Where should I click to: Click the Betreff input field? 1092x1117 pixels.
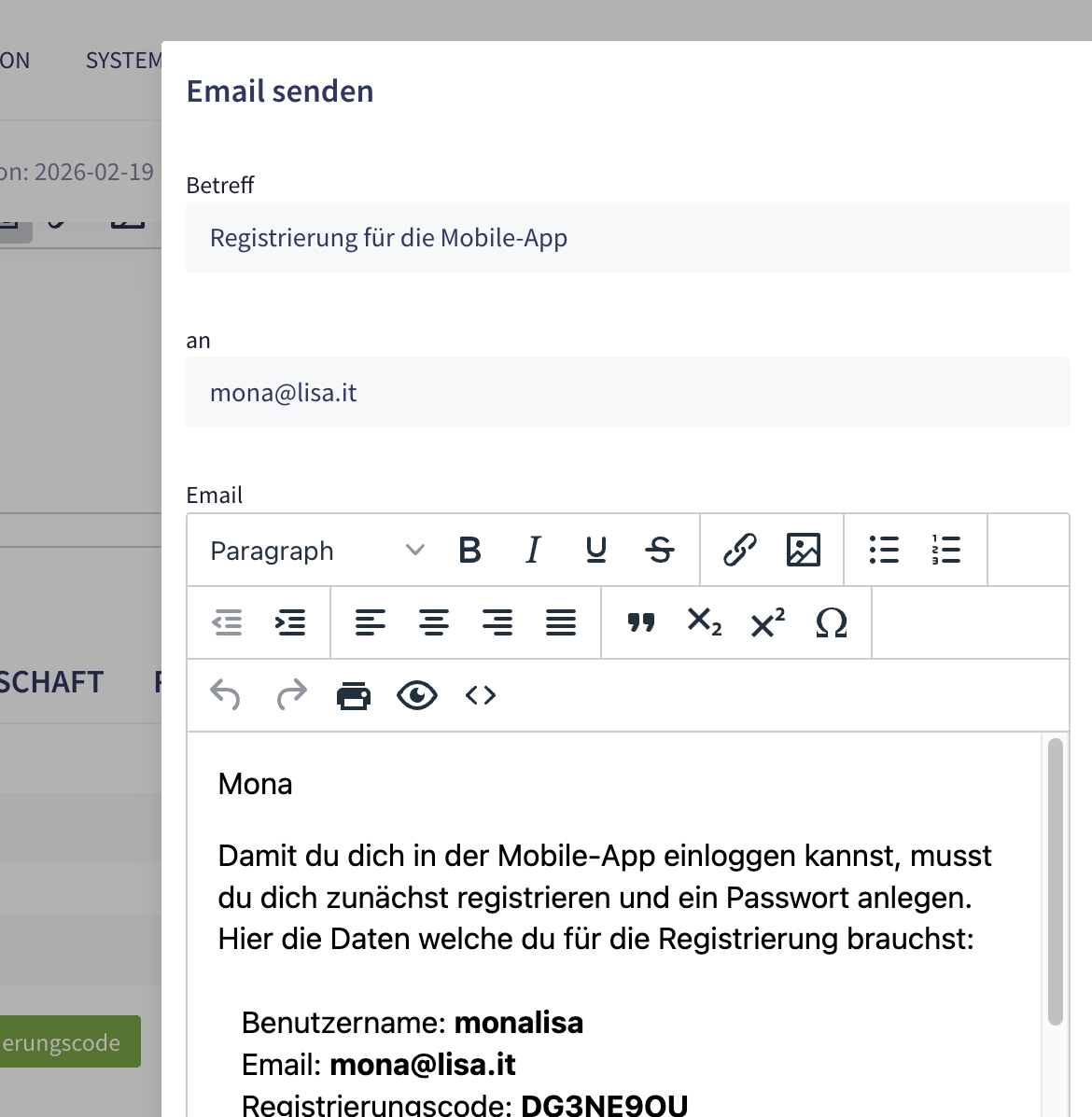[x=627, y=238]
